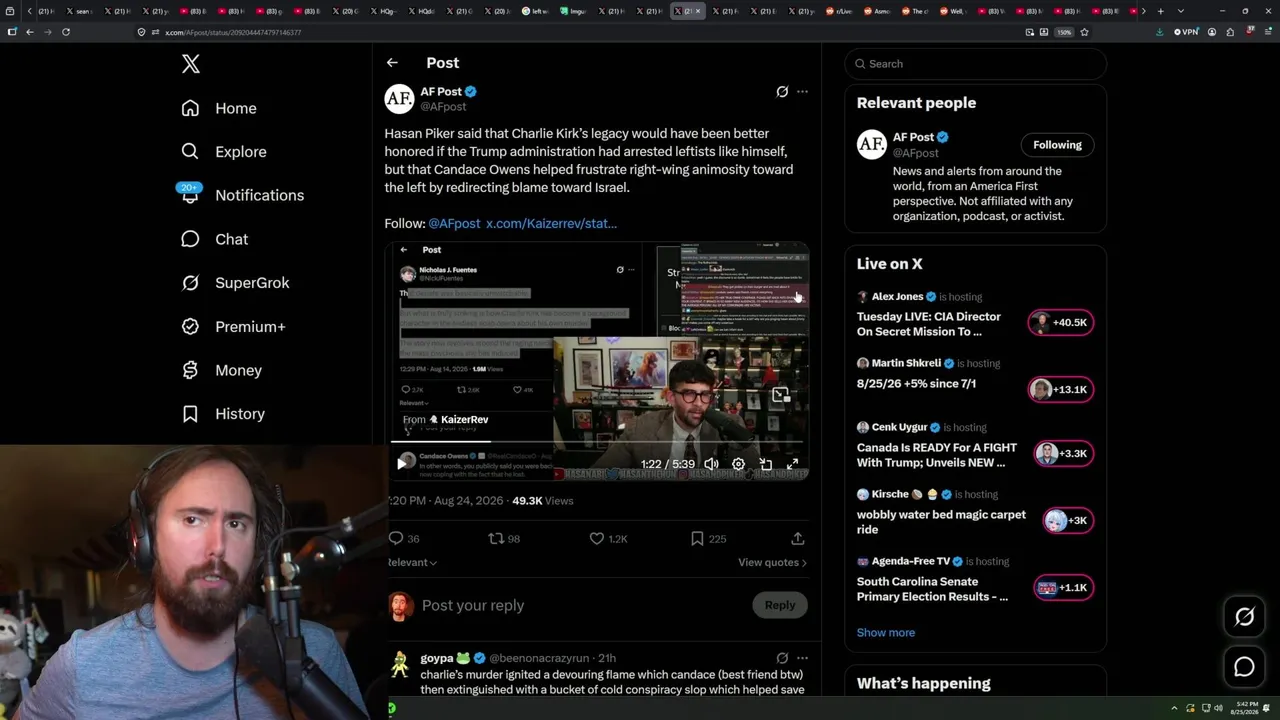Open the x.com/Kaizerrev/stat... link
The image size is (1280, 720).
tap(551, 223)
